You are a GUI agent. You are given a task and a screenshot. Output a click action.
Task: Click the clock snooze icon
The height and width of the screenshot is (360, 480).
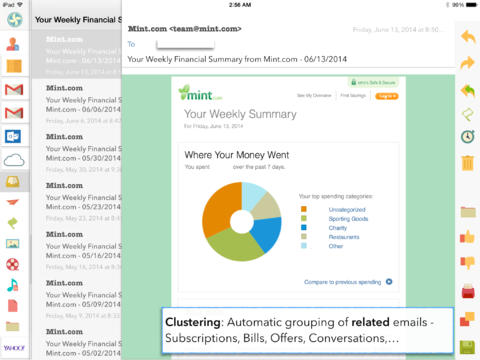tap(468, 137)
